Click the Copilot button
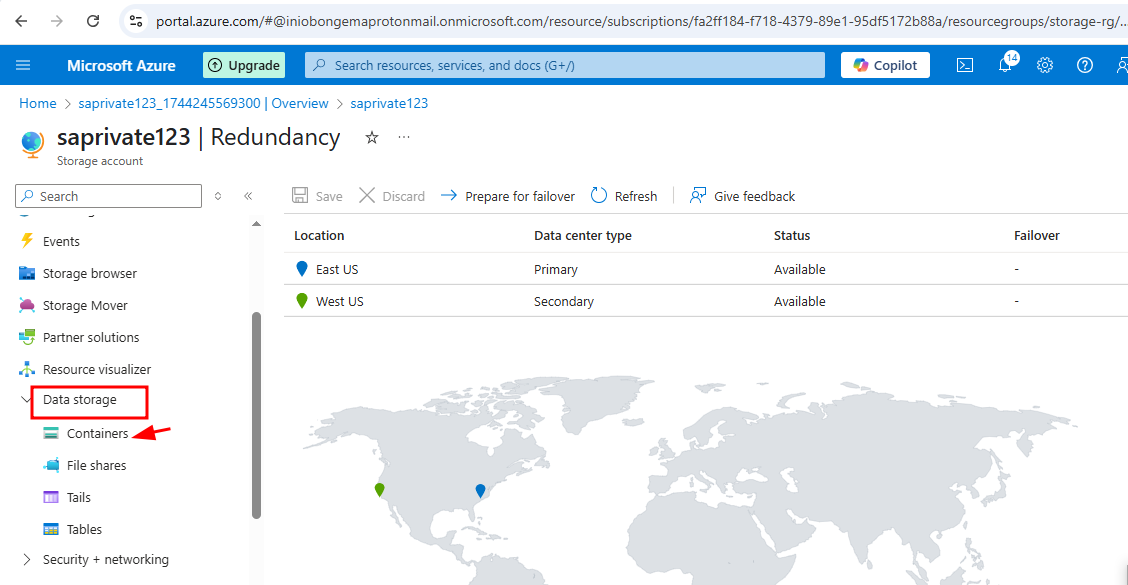The height and width of the screenshot is (585, 1128). coord(885,65)
